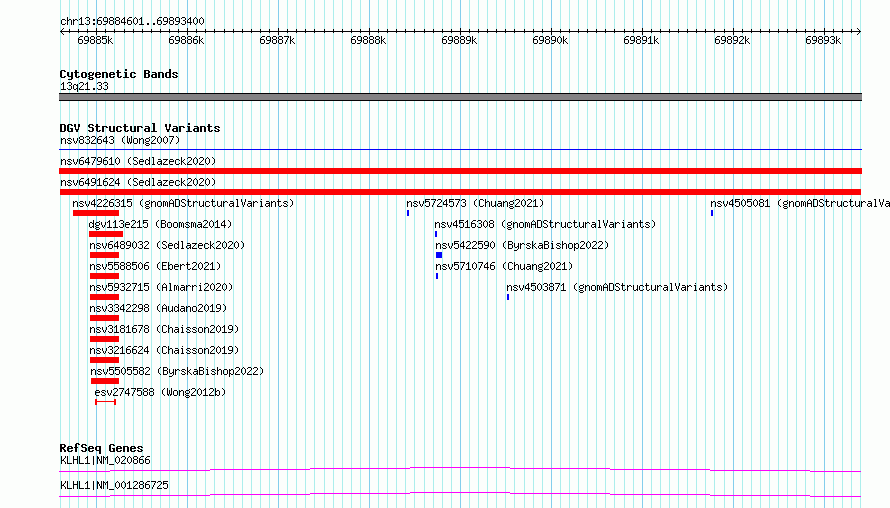Screen dimensions: 890x508
Task: Open the Cytogenetic Bands track title
Action: coord(119,74)
